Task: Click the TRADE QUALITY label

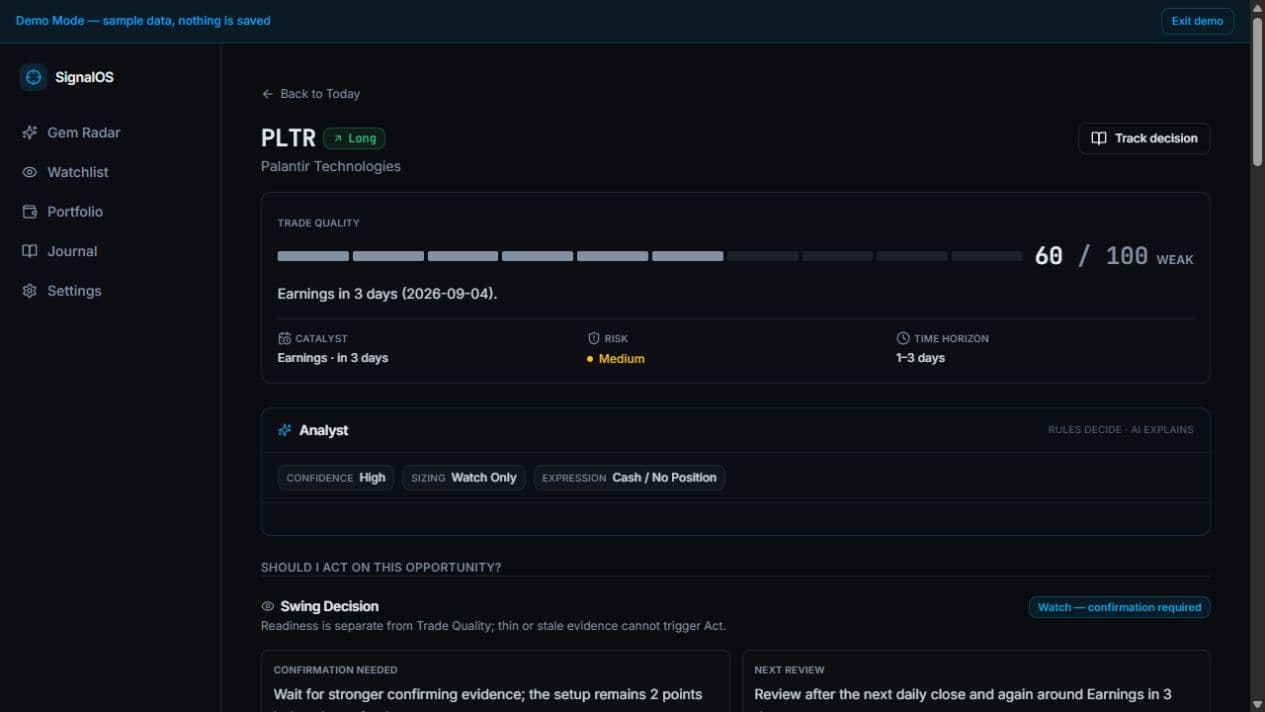Action: point(318,223)
